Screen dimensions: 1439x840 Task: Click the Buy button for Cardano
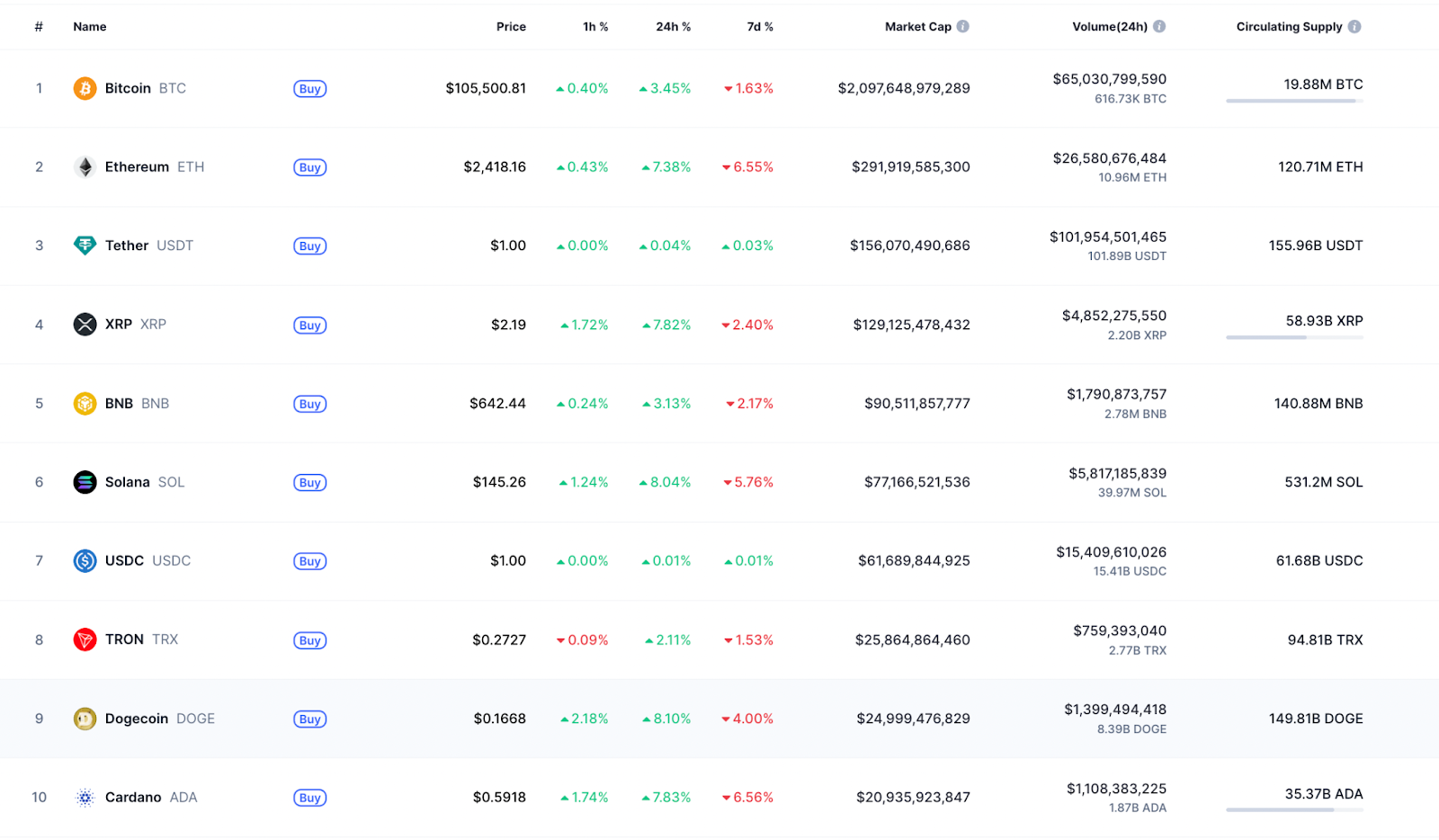click(x=310, y=798)
